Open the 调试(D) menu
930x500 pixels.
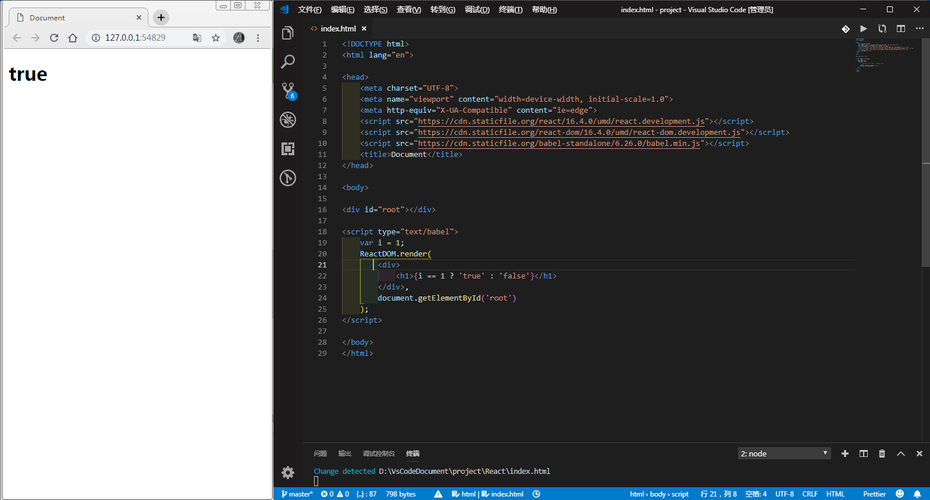click(x=477, y=9)
